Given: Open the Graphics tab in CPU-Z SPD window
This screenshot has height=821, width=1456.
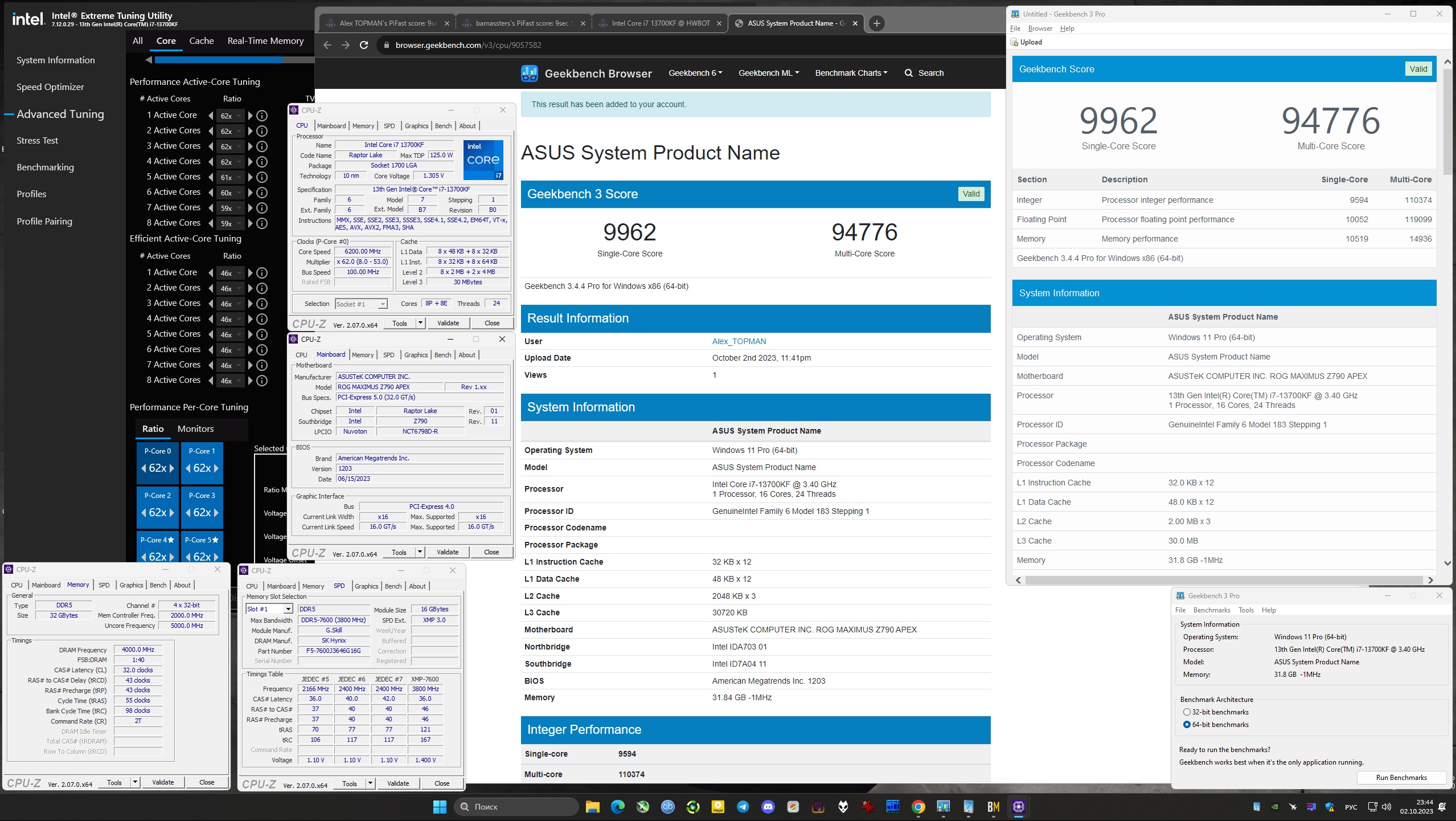Looking at the screenshot, I should (x=366, y=586).
